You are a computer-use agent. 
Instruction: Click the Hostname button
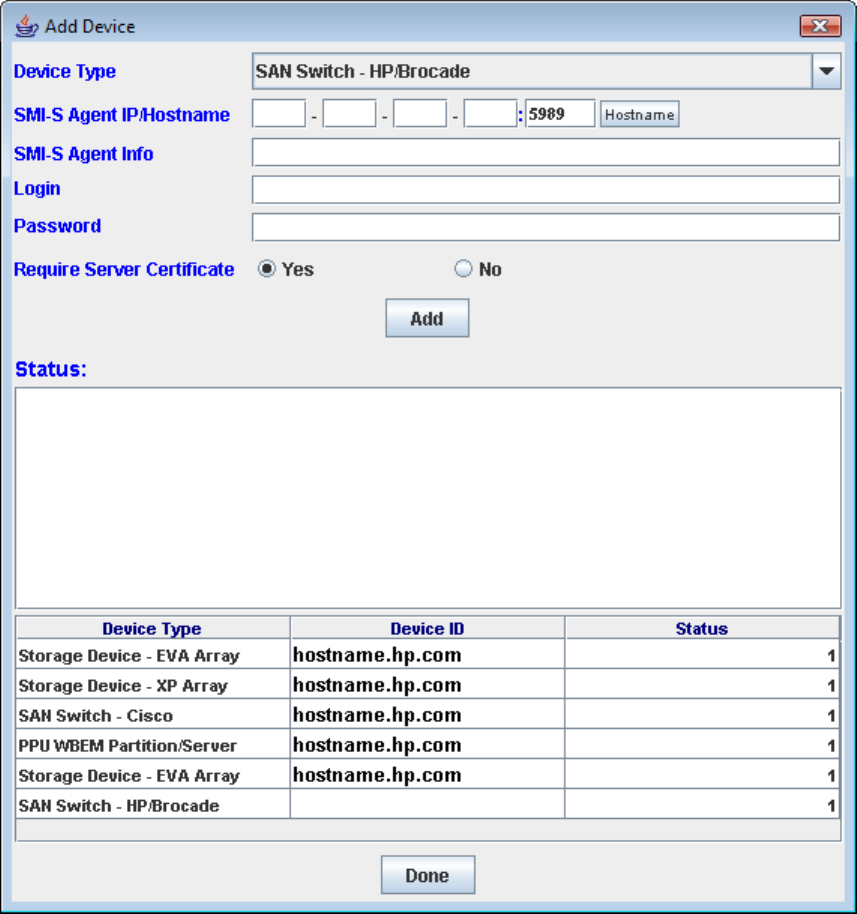pyautogui.click(x=640, y=114)
